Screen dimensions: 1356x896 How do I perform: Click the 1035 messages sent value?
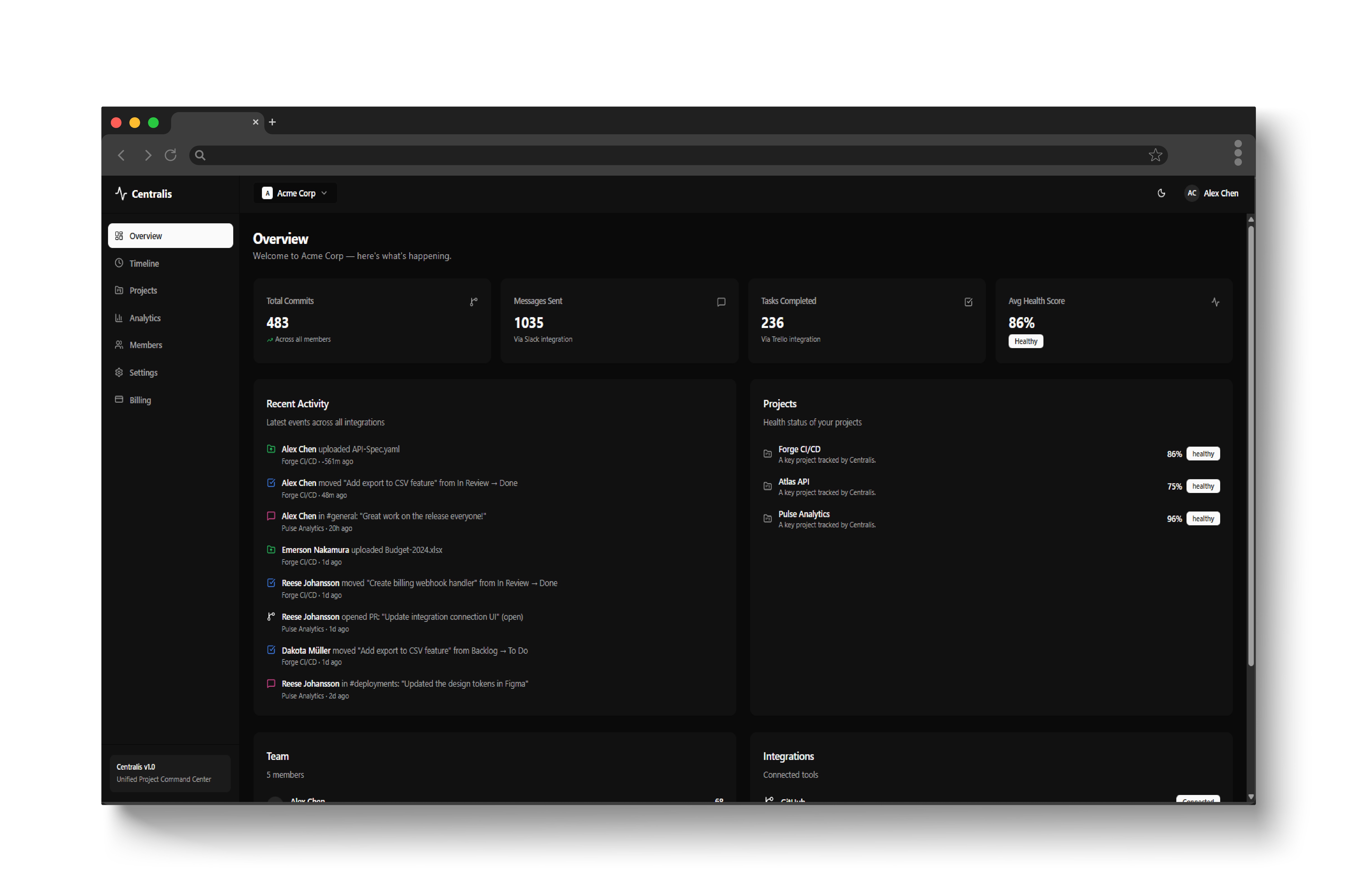528,323
